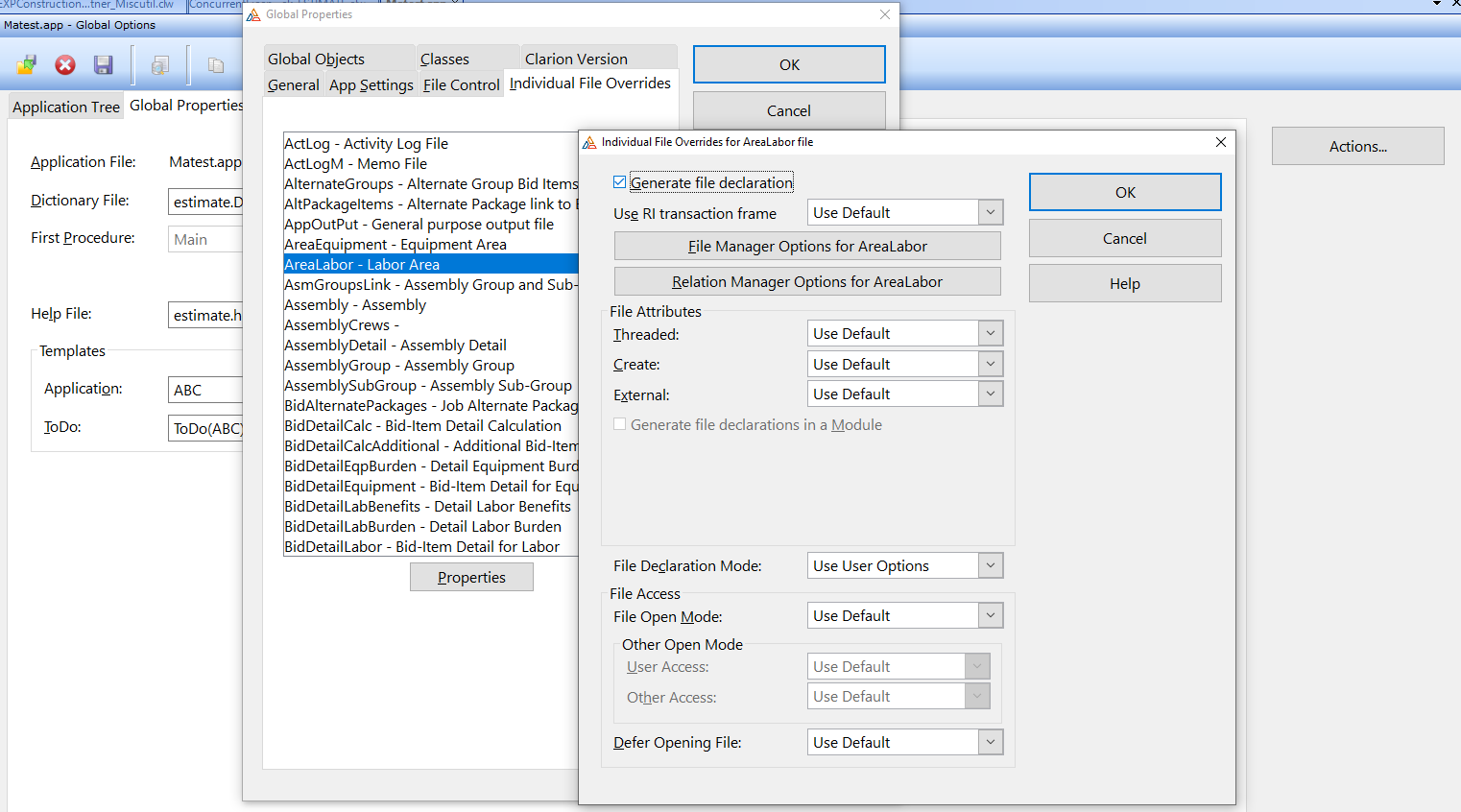Close the Individual File Overrides dialog

[x=1221, y=142]
